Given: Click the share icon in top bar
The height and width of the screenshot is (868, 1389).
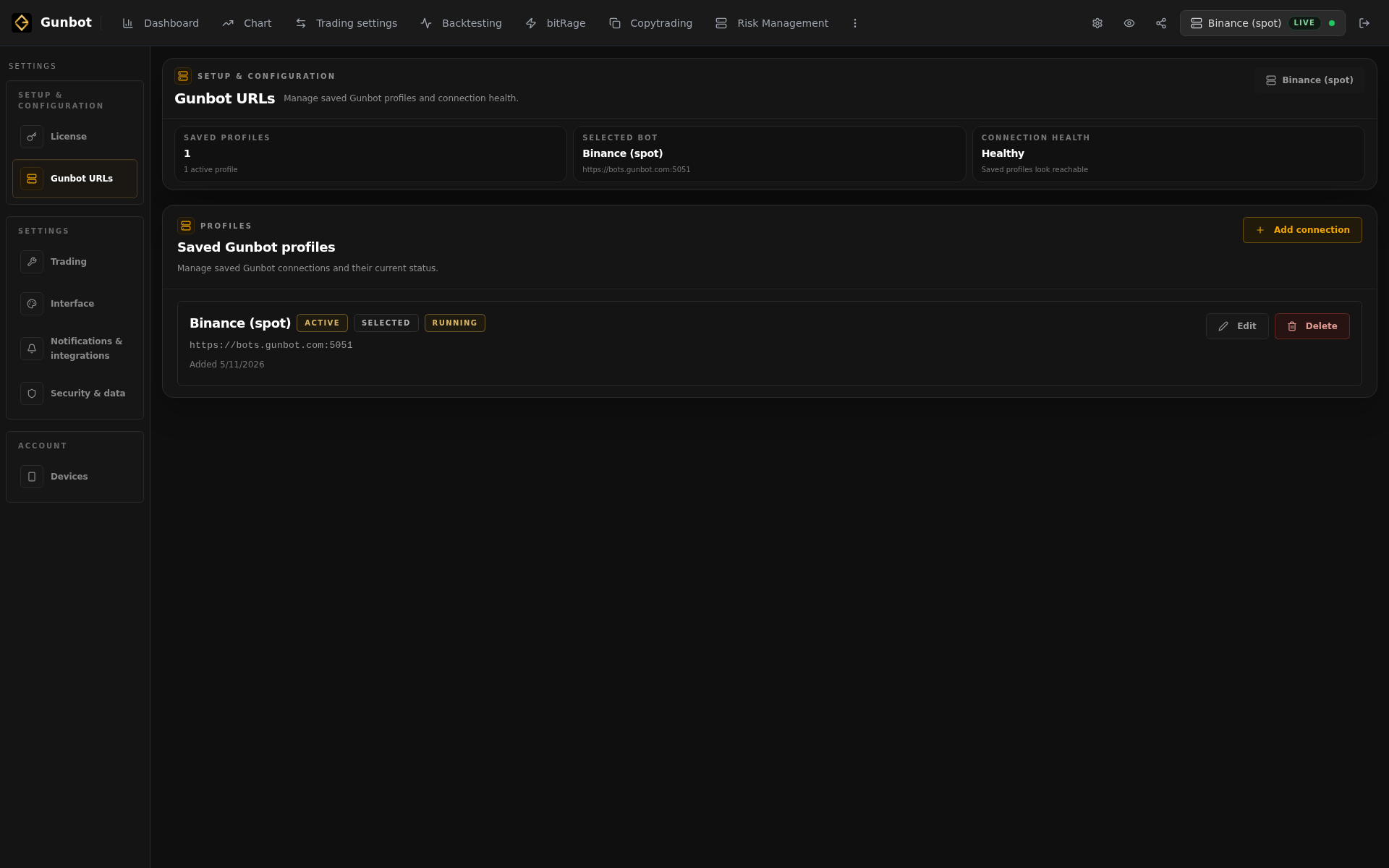Looking at the screenshot, I should coord(1161,23).
